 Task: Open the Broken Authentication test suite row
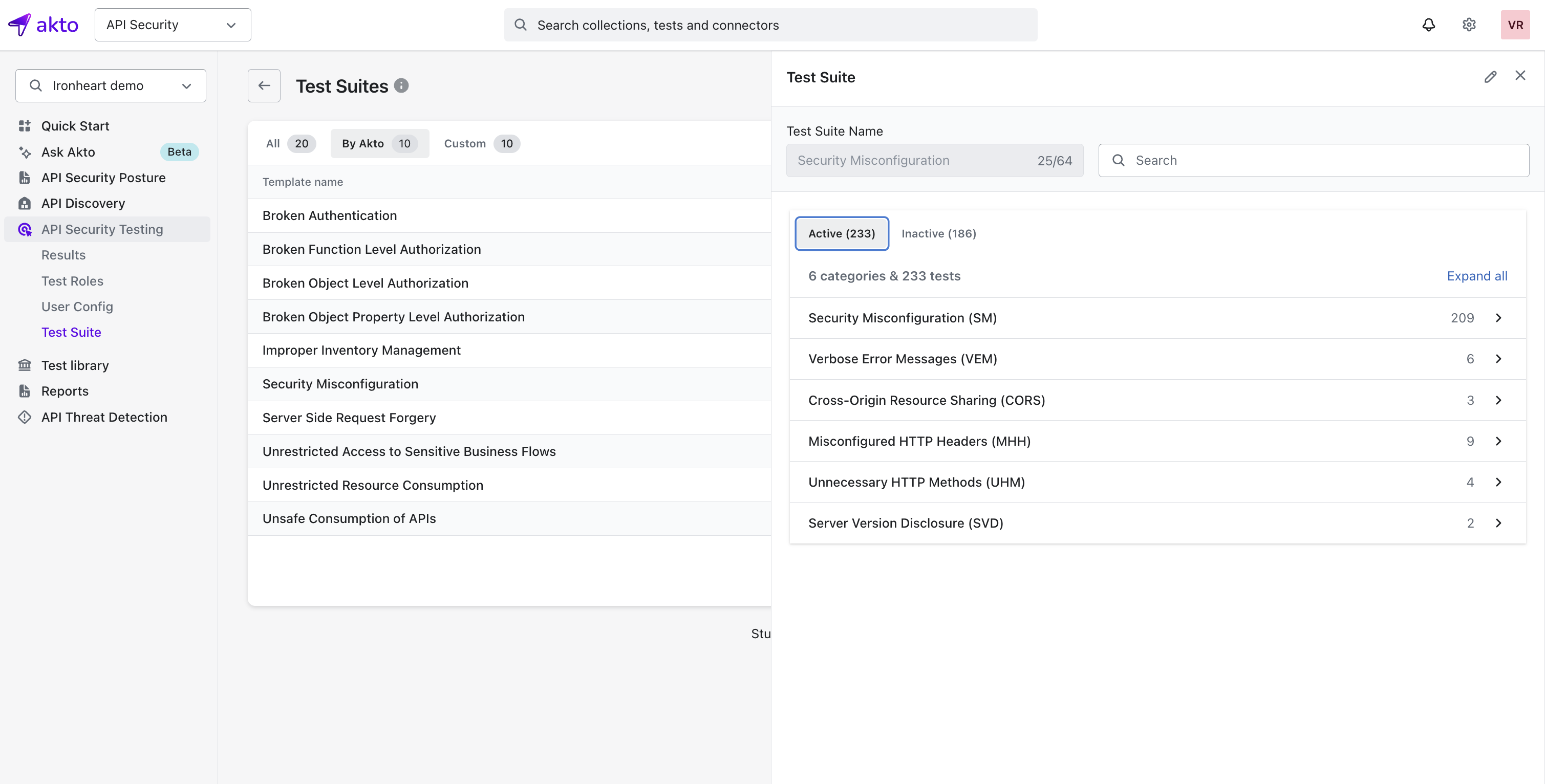click(329, 216)
